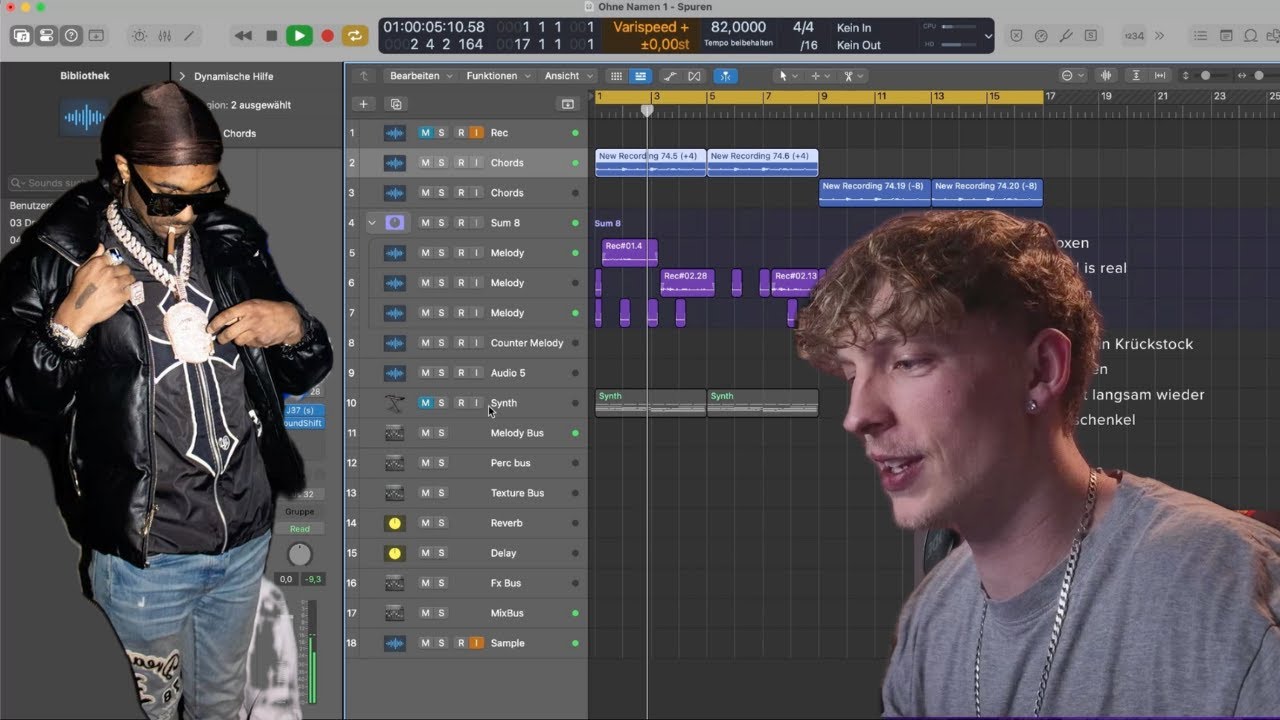Viewport: 1280px width, 720px height.
Task: Click horizontal auto zoom button
Action: [1160, 76]
